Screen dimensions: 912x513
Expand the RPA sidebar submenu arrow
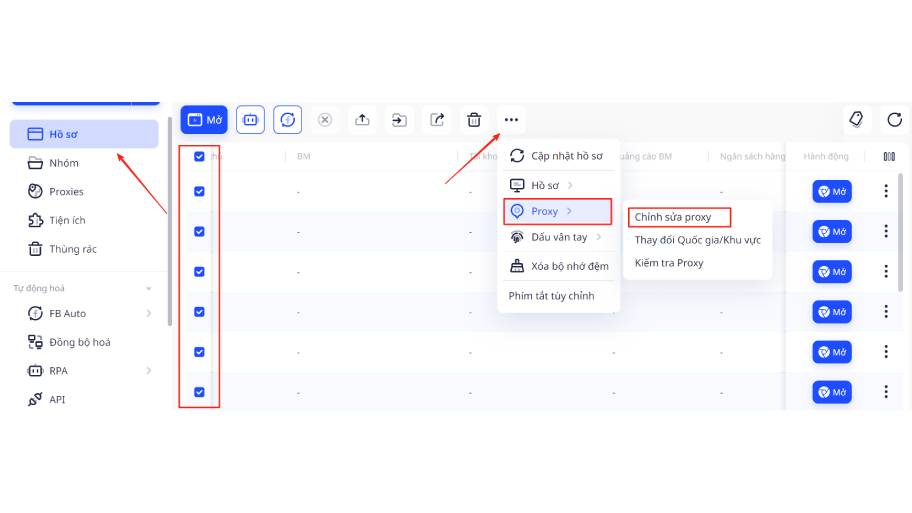pyautogui.click(x=149, y=370)
